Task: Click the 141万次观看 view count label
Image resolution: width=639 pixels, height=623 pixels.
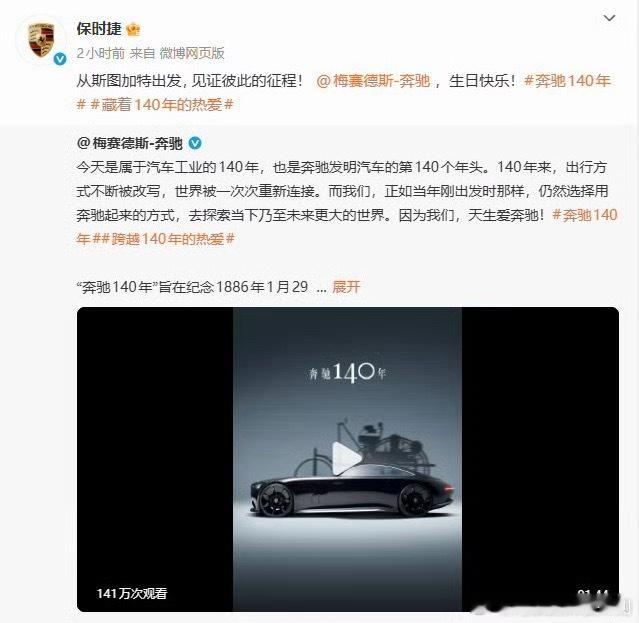Action: point(132,593)
